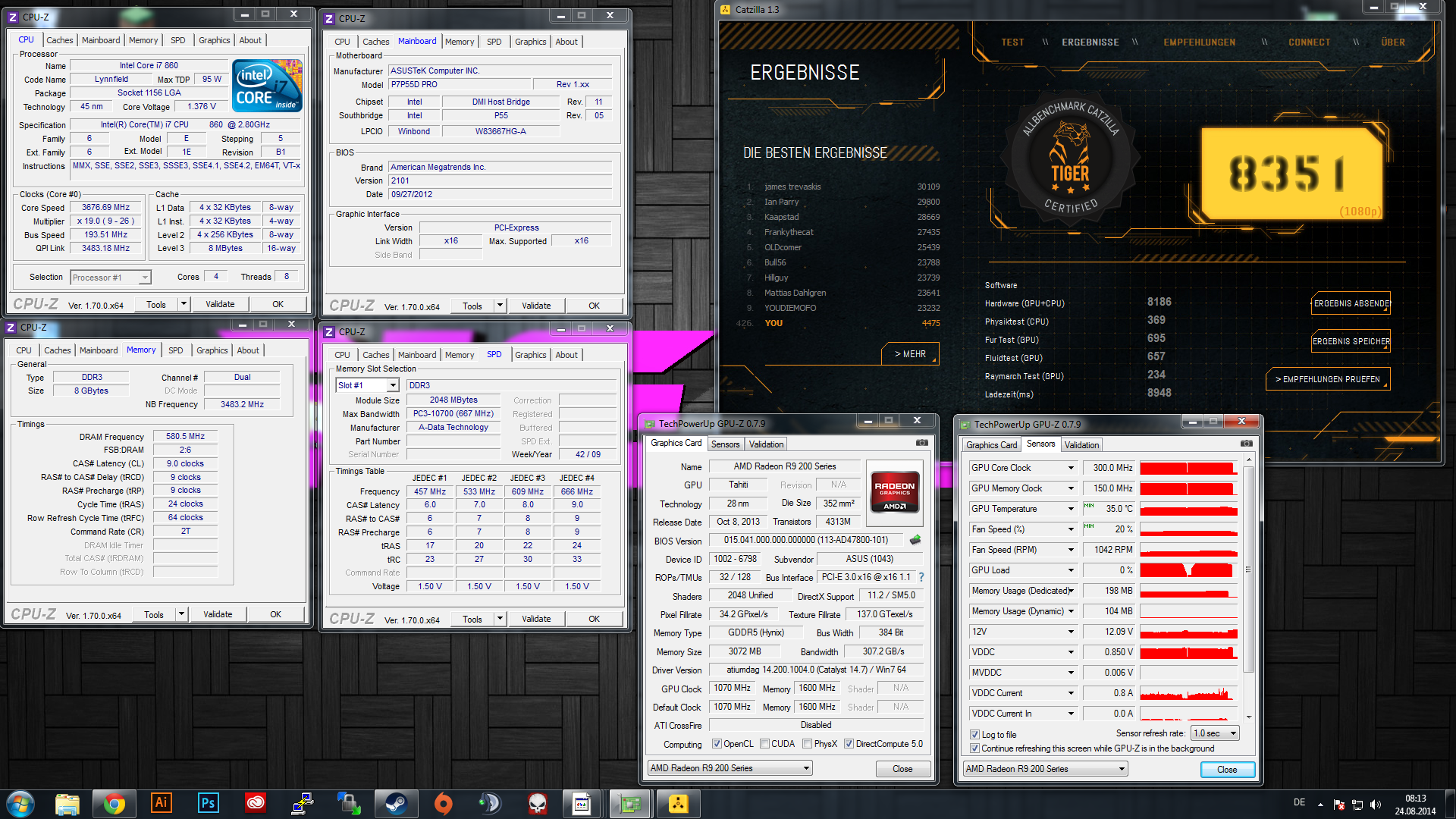This screenshot has width=1456, height=819.
Task: Toggle the CUDA checkbox in GPU-Z
Action: coord(764,744)
